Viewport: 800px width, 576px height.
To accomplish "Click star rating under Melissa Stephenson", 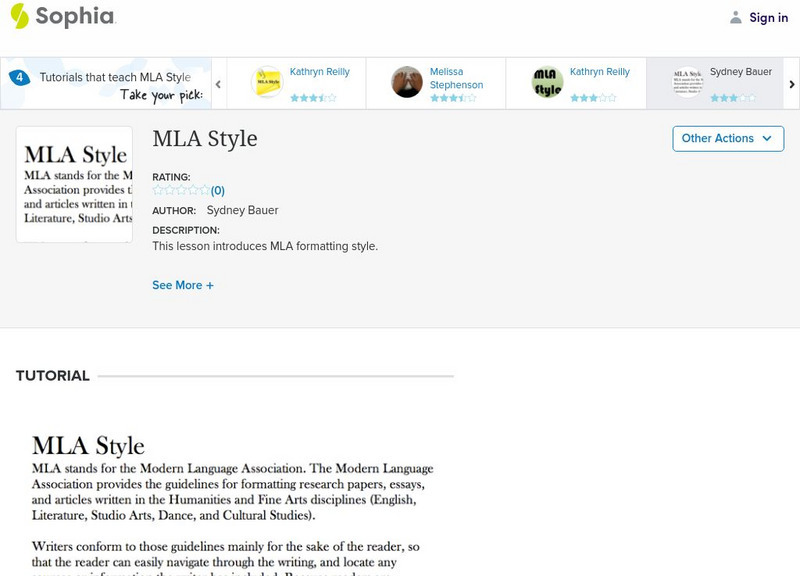I will (453, 98).
